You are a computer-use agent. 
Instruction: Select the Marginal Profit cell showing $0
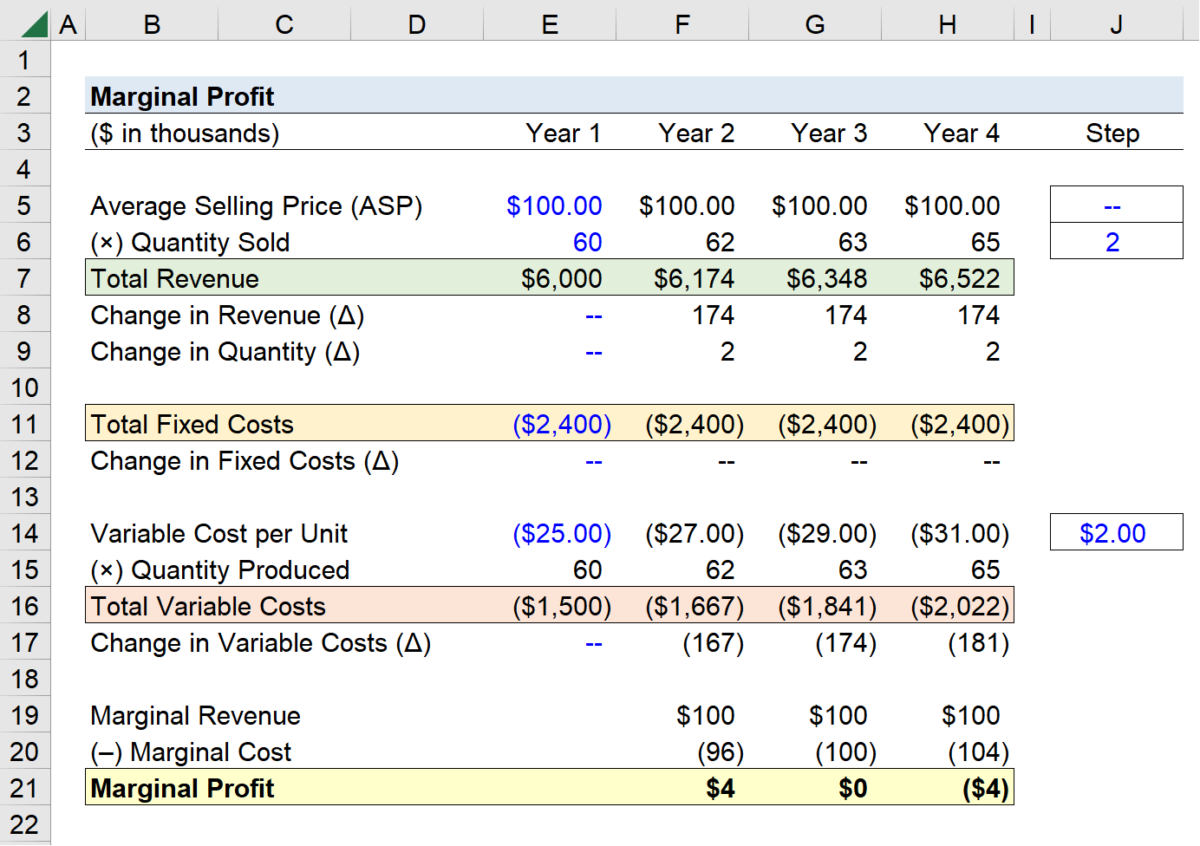coord(814,788)
